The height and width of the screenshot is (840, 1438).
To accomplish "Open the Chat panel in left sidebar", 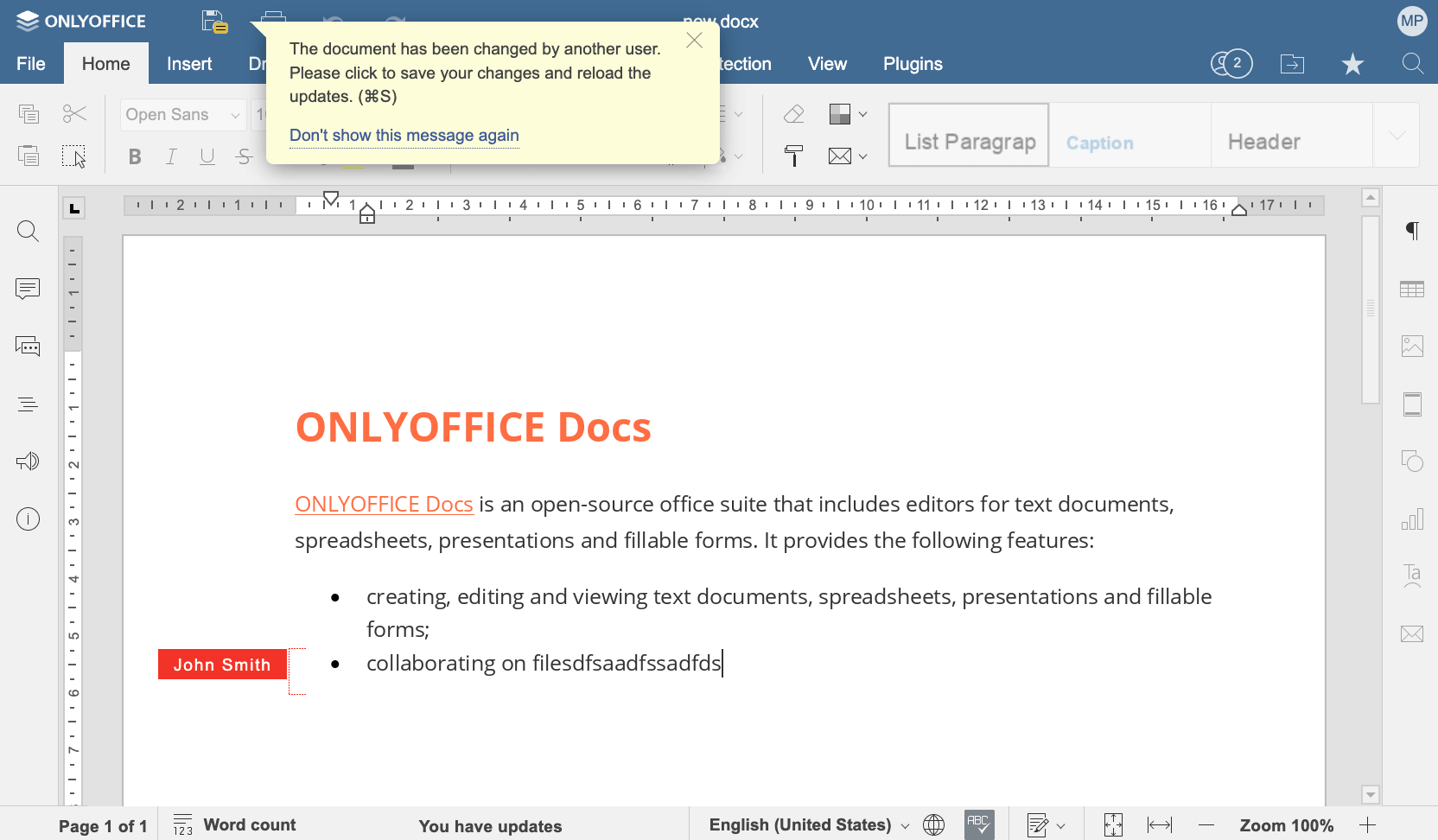I will pyautogui.click(x=28, y=347).
